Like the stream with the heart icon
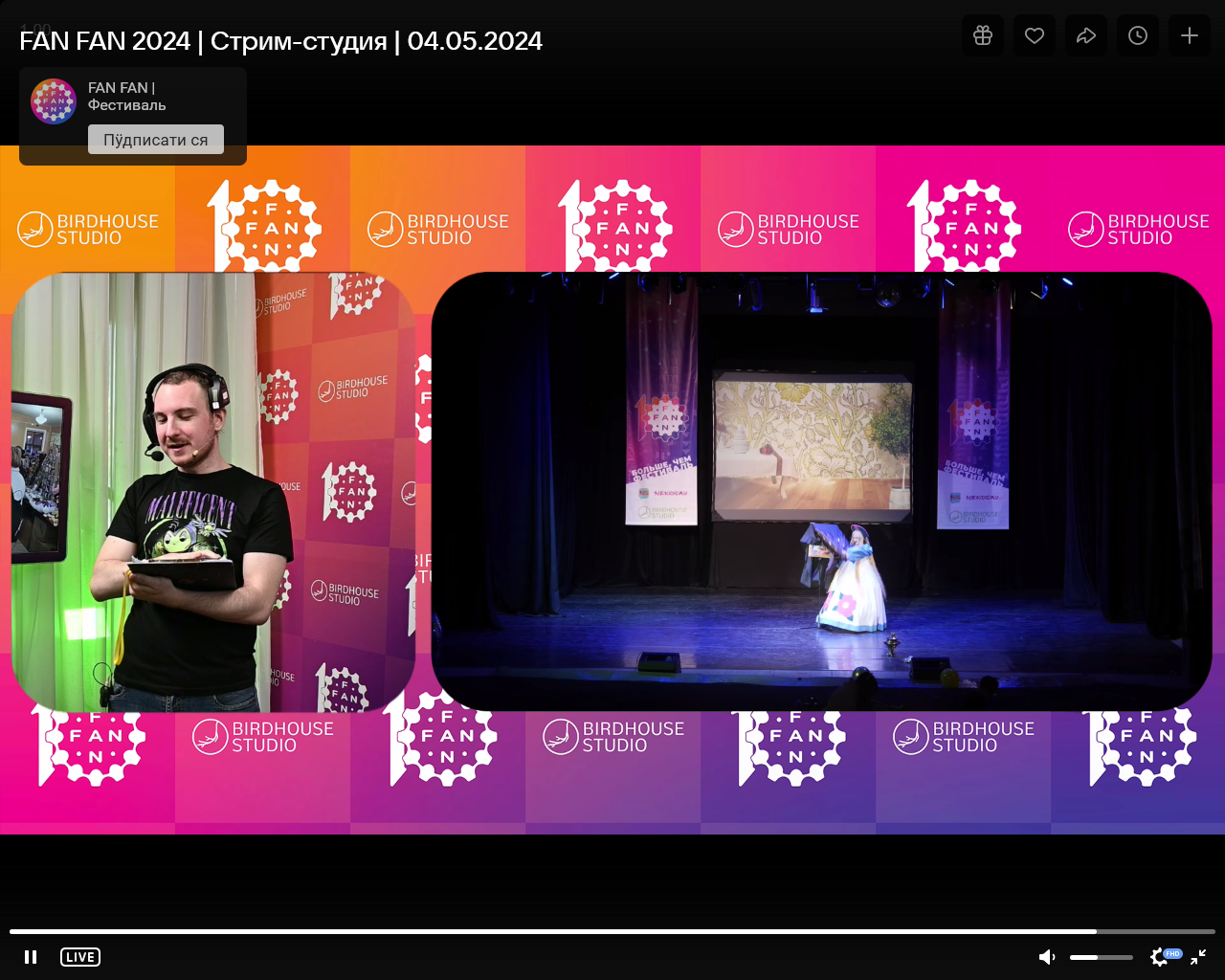Viewport: 1225px width, 980px height. point(1035,35)
